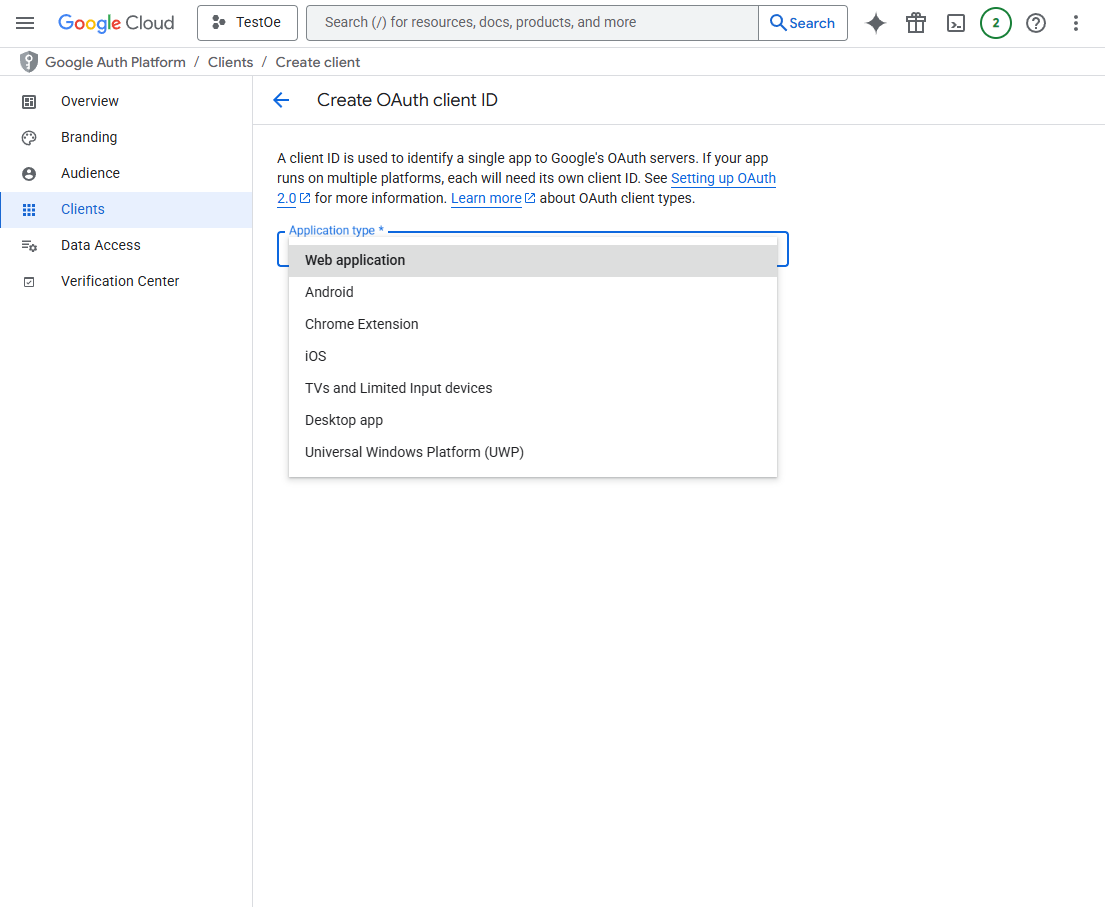Open the Setting up OAuth 2.0 link
Image resolution: width=1105 pixels, height=907 pixels.
click(723, 178)
